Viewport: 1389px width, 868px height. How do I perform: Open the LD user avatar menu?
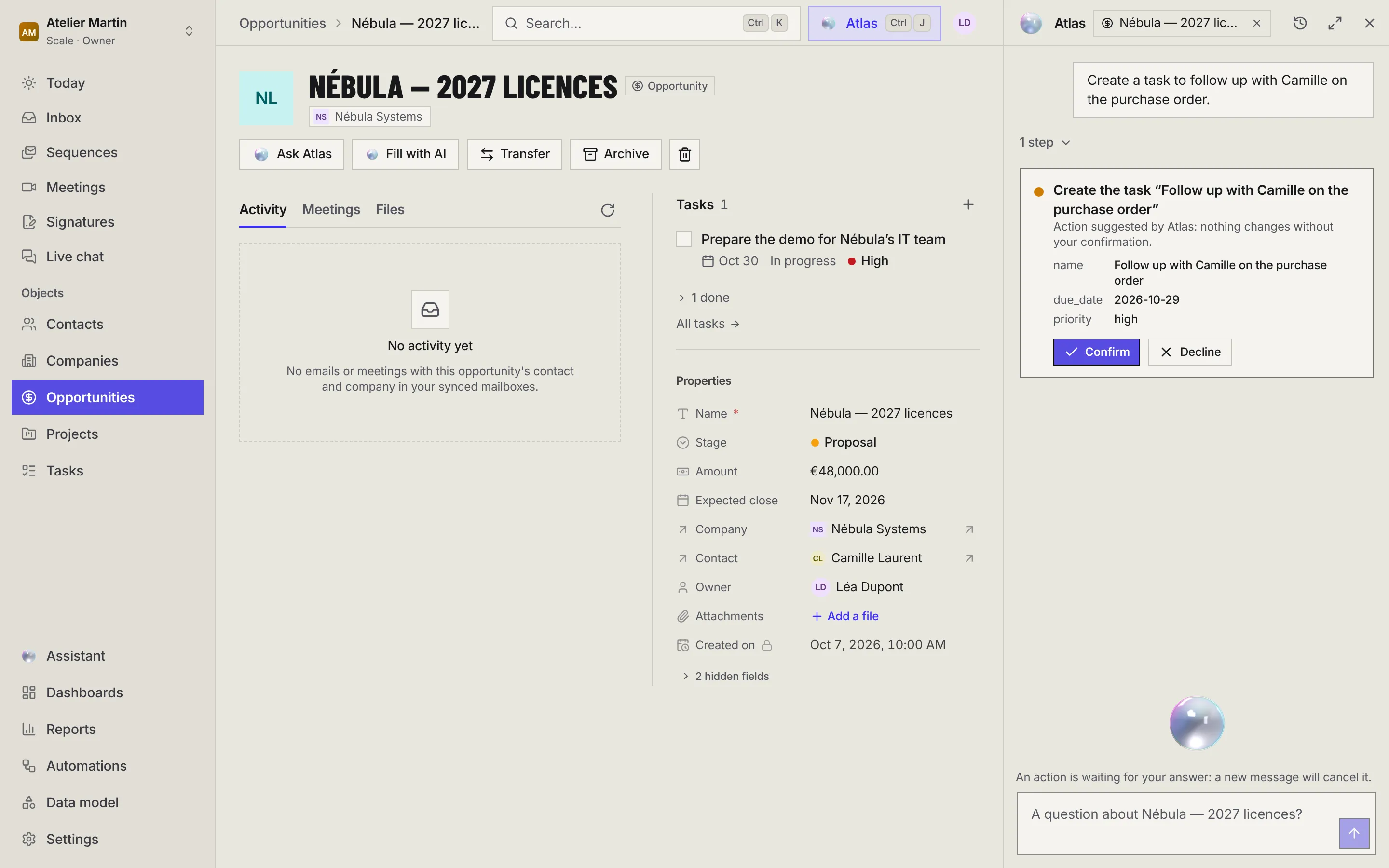[964, 23]
